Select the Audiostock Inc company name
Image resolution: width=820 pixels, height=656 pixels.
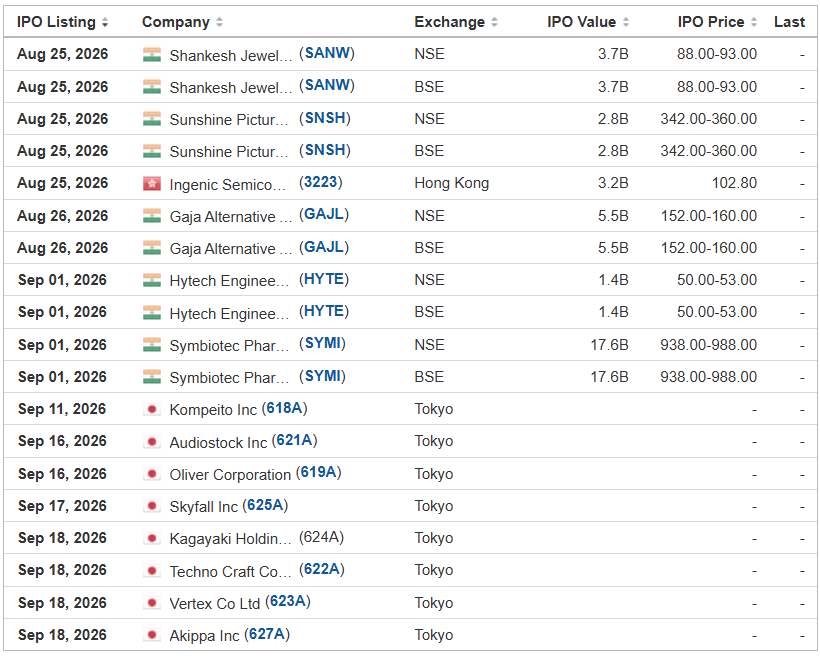(x=218, y=443)
